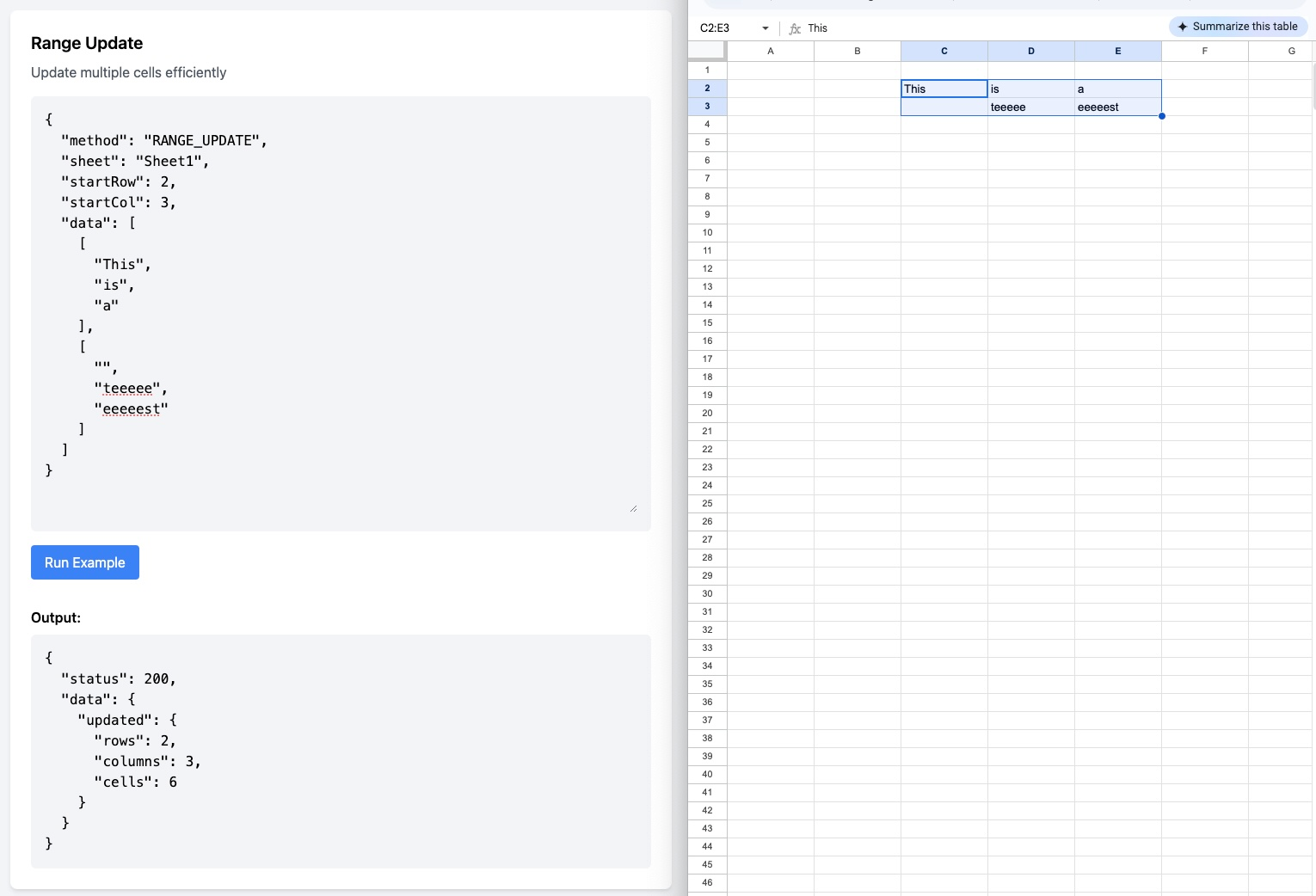Select row 25 header in the sheet

pos(708,504)
